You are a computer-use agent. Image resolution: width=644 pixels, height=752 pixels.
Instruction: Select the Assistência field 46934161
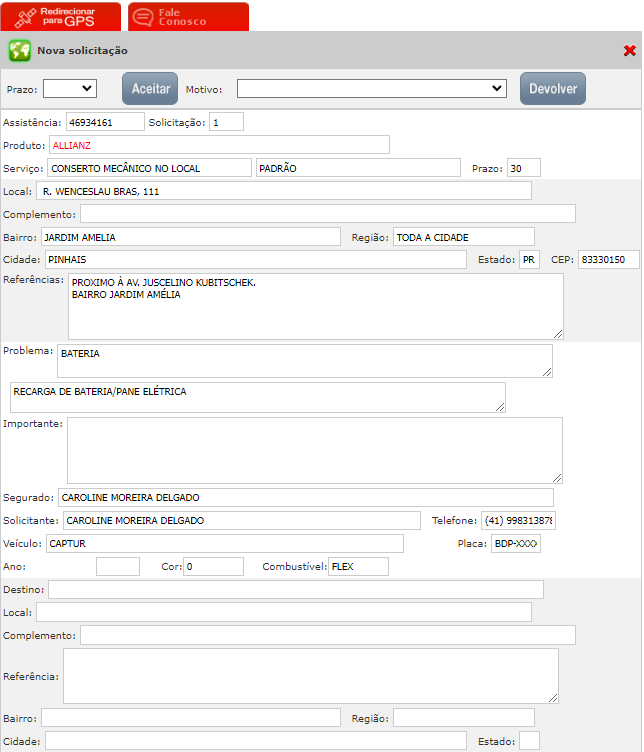pos(105,122)
